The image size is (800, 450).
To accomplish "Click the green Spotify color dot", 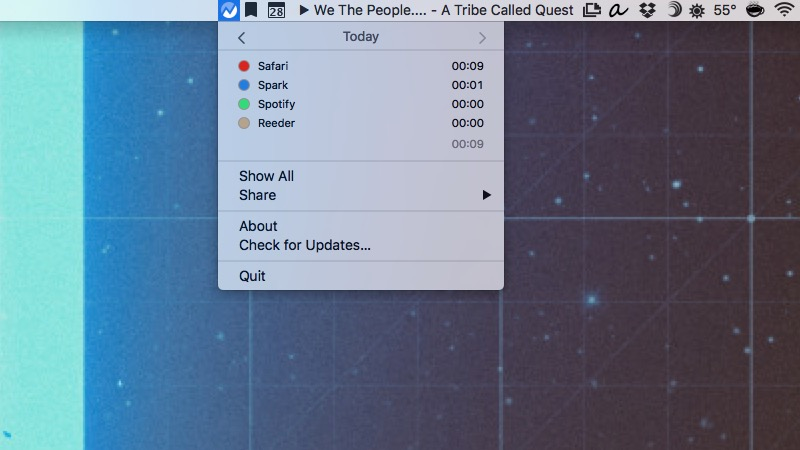I will point(244,104).
